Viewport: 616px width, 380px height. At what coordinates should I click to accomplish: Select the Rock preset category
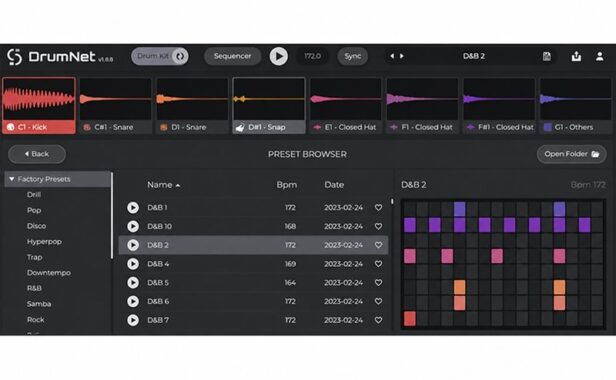[x=35, y=319]
